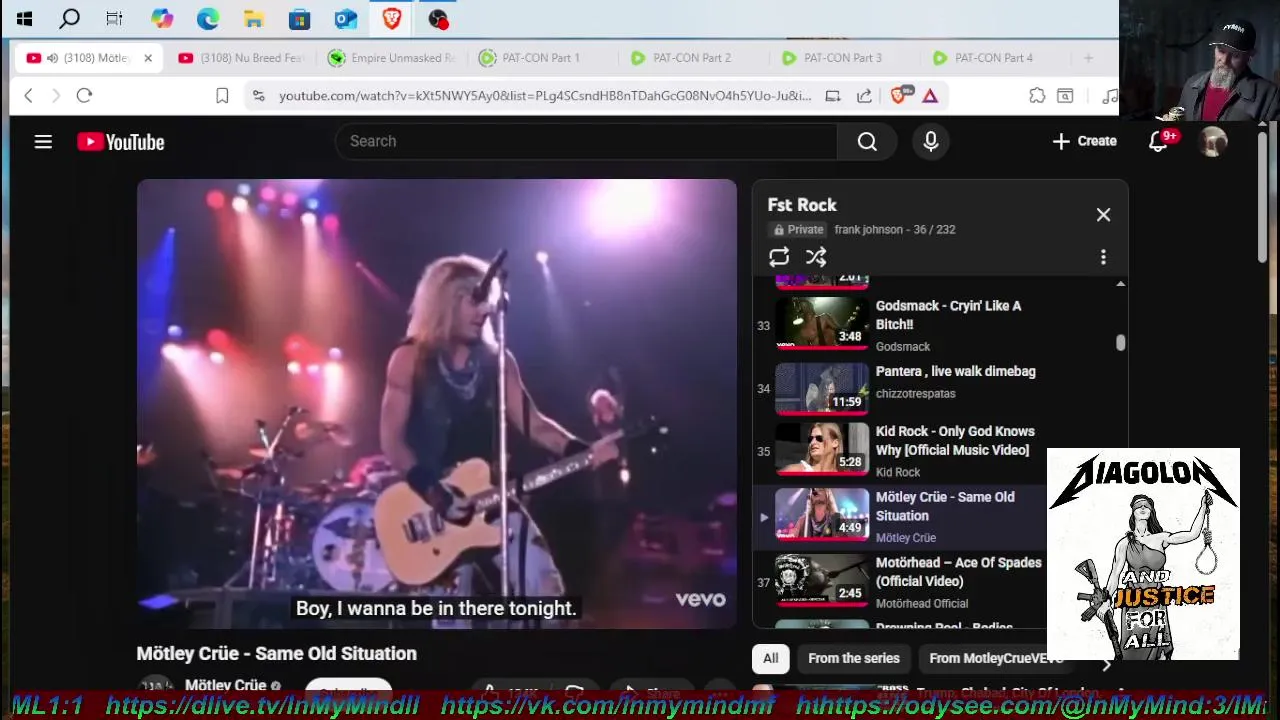This screenshot has height=720, width=1280.
Task: Switch to Nu Breed tab
Action: [240, 58]
